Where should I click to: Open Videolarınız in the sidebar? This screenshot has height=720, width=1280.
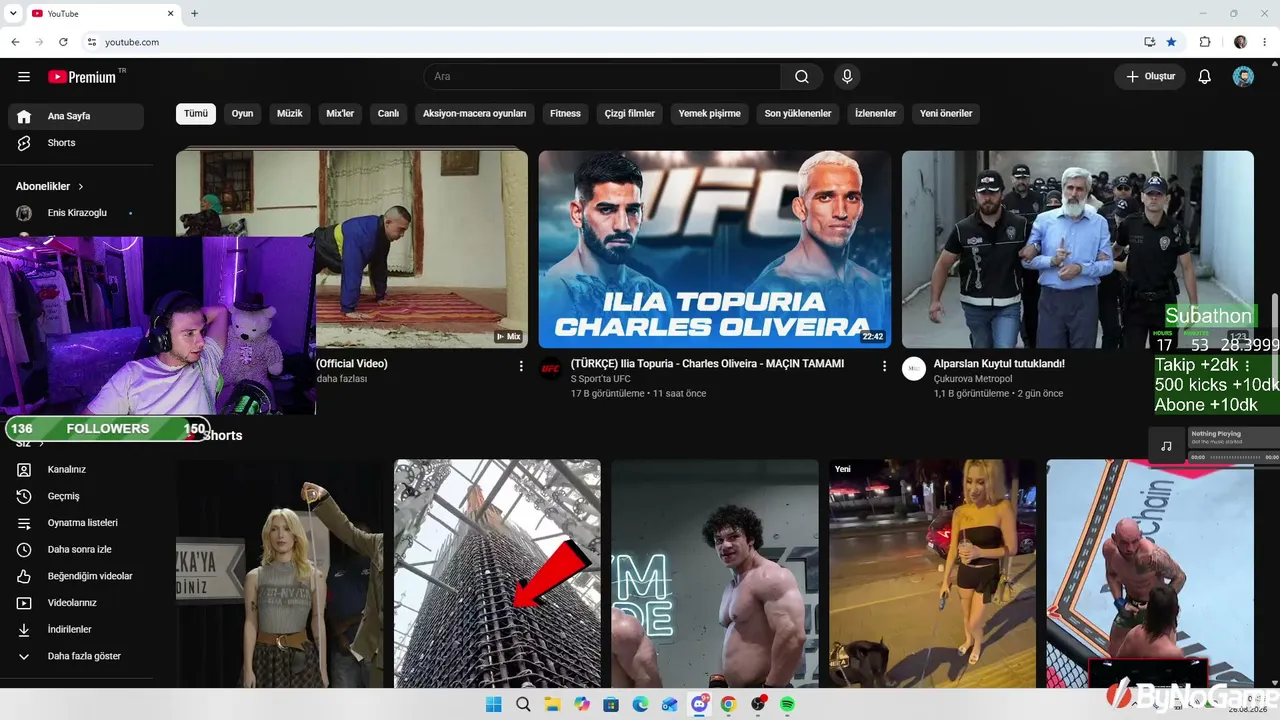pos(76,603)
